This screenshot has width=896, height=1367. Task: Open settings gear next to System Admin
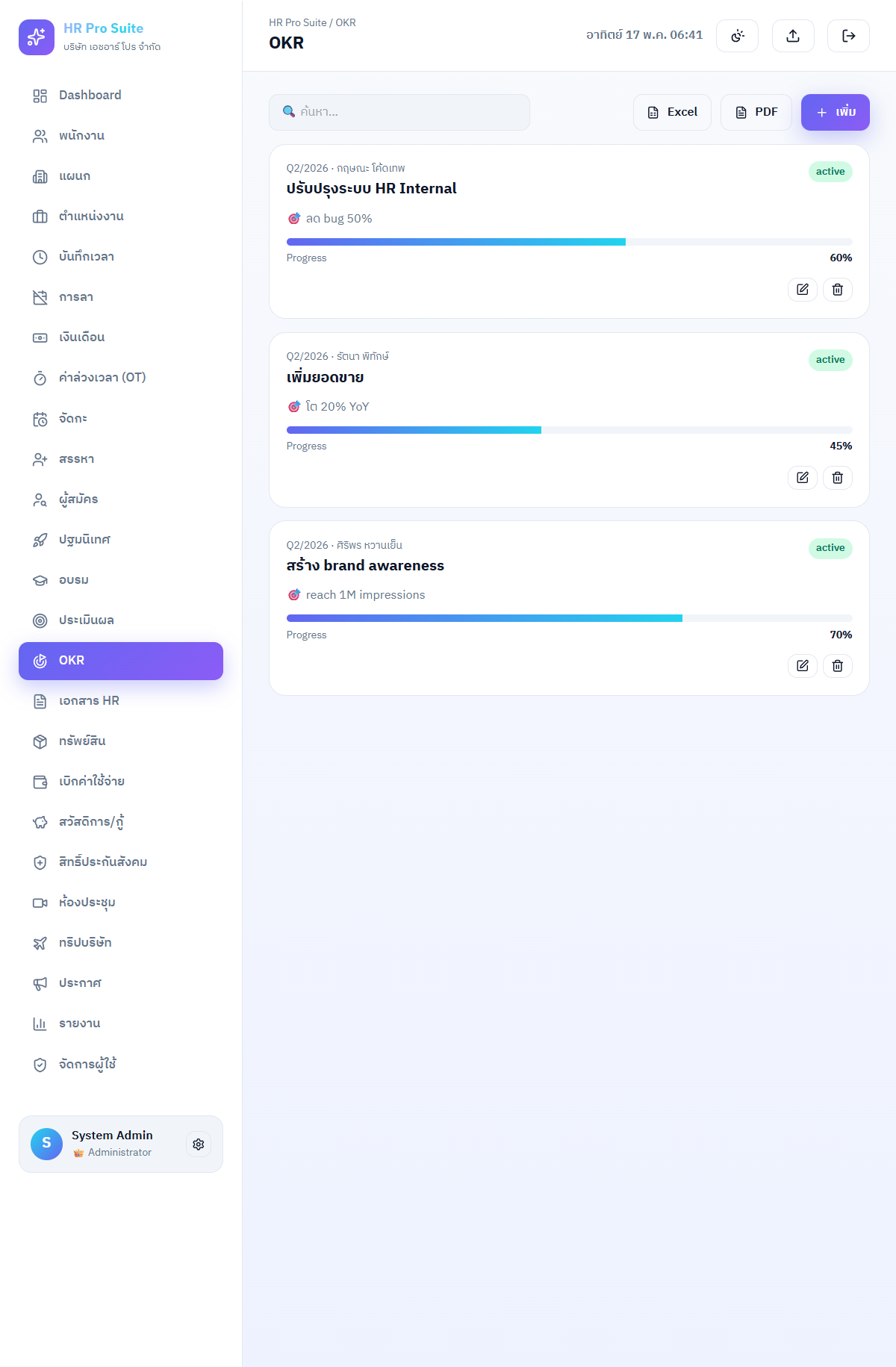(199, 1145)
